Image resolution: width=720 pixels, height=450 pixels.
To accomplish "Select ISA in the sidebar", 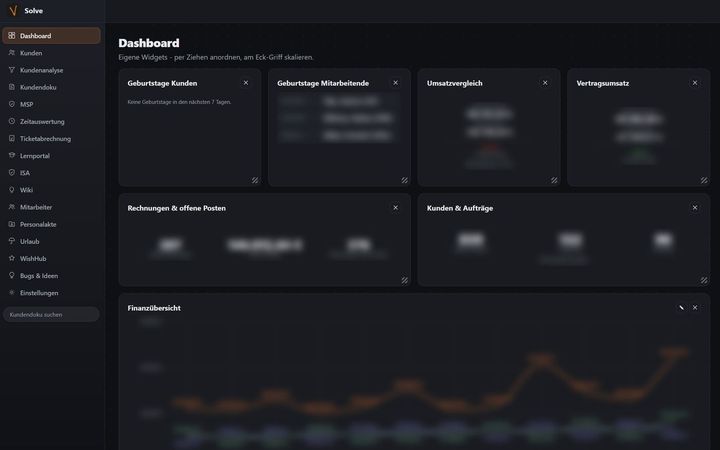I will [51, 173].
